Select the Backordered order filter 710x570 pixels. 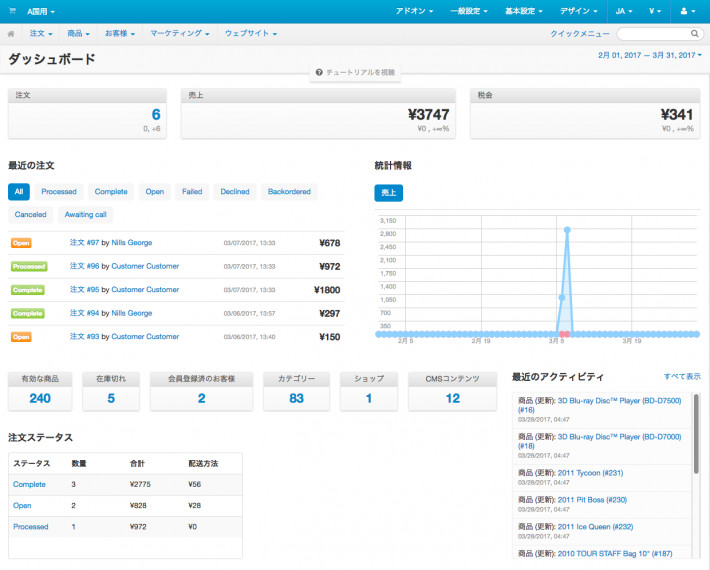289,191
